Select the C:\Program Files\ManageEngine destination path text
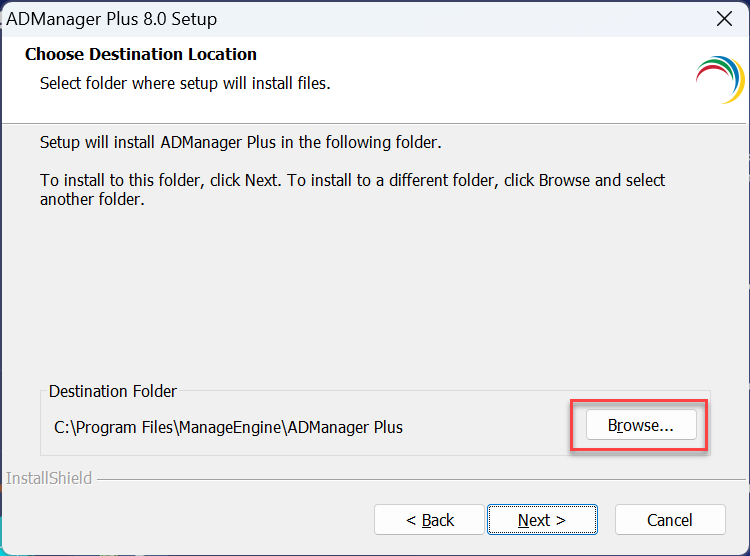750x556 pixels. (228, 427)
